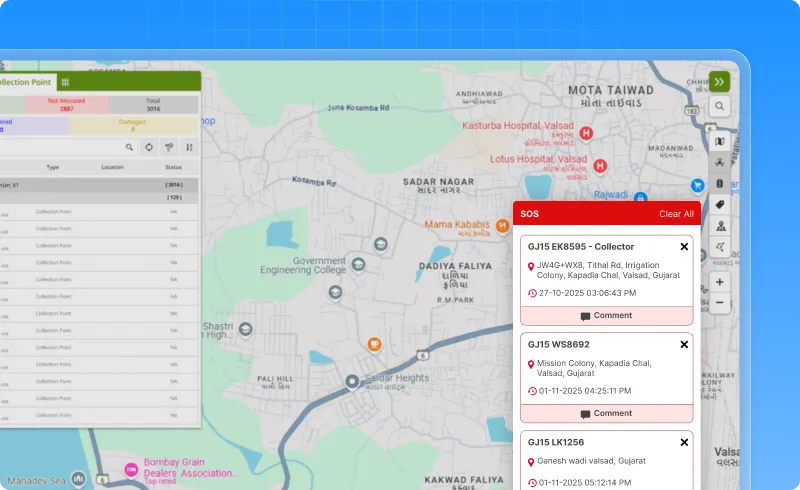
Task: Collapse the sidebar with the green double-chevron button
Action: click(x=719, y=82)
